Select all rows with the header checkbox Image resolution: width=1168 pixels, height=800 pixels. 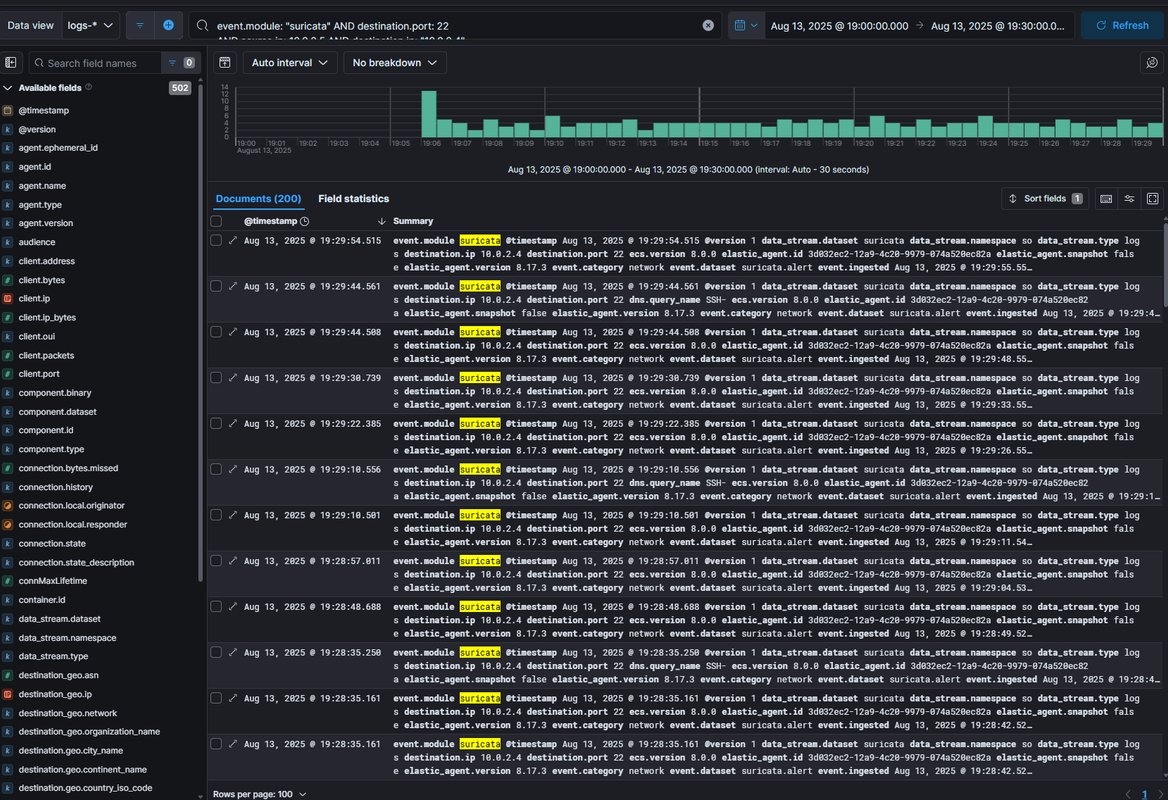click(x=216, y=221)
